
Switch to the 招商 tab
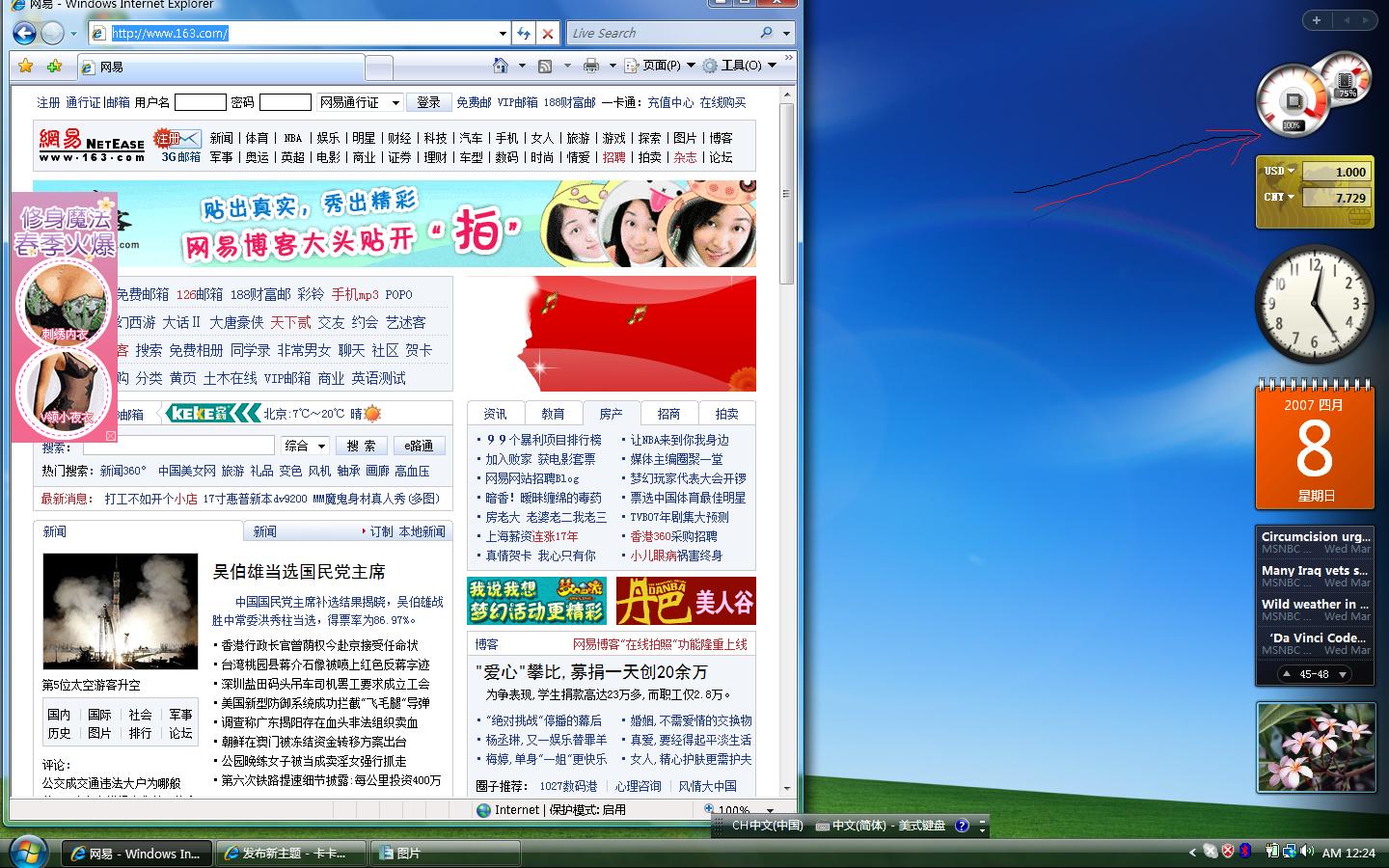[x=668, y=413]
